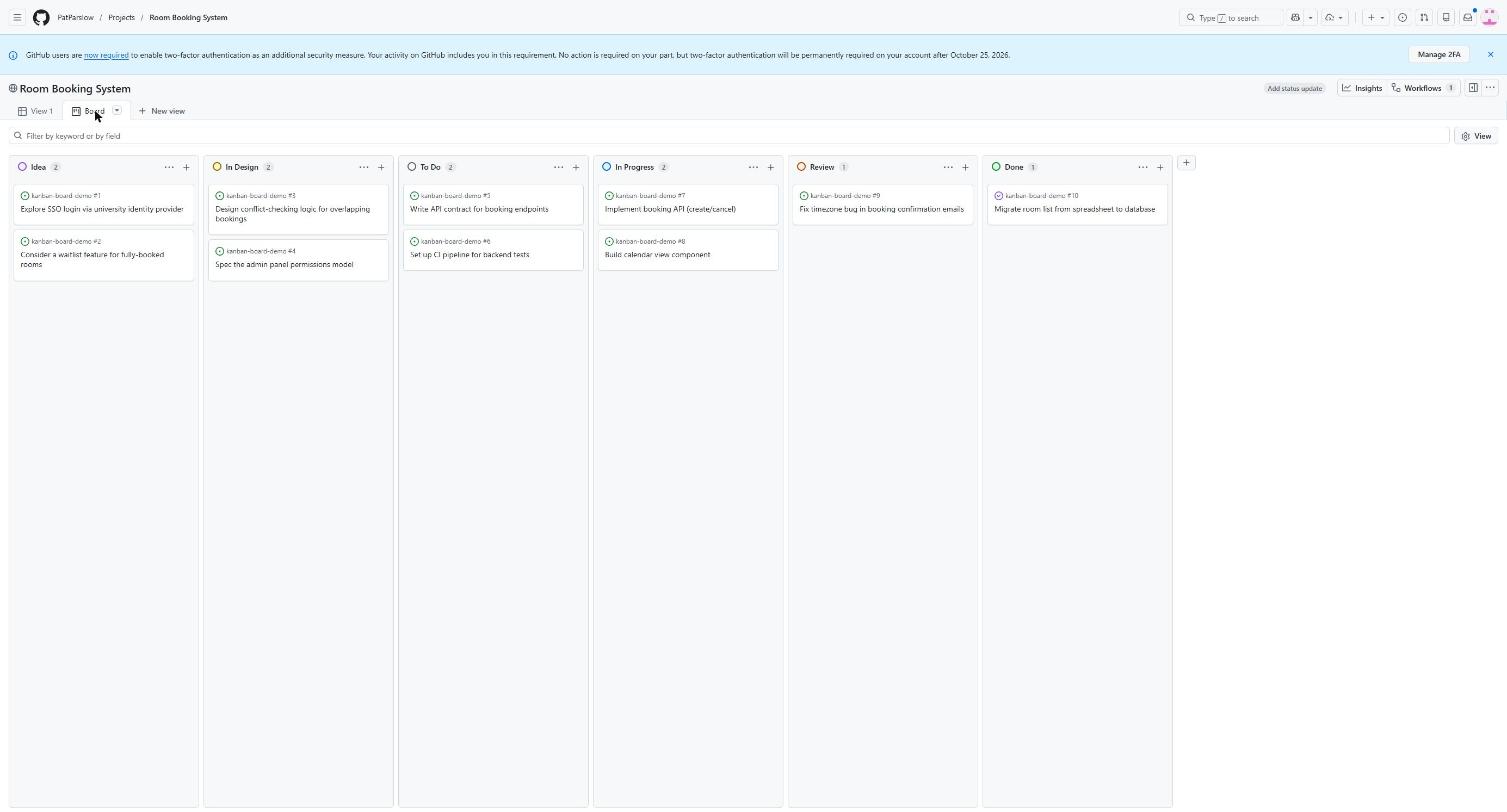
Task: Go to GitHub homepage via Octocat logo
Action: pos(41,17)
